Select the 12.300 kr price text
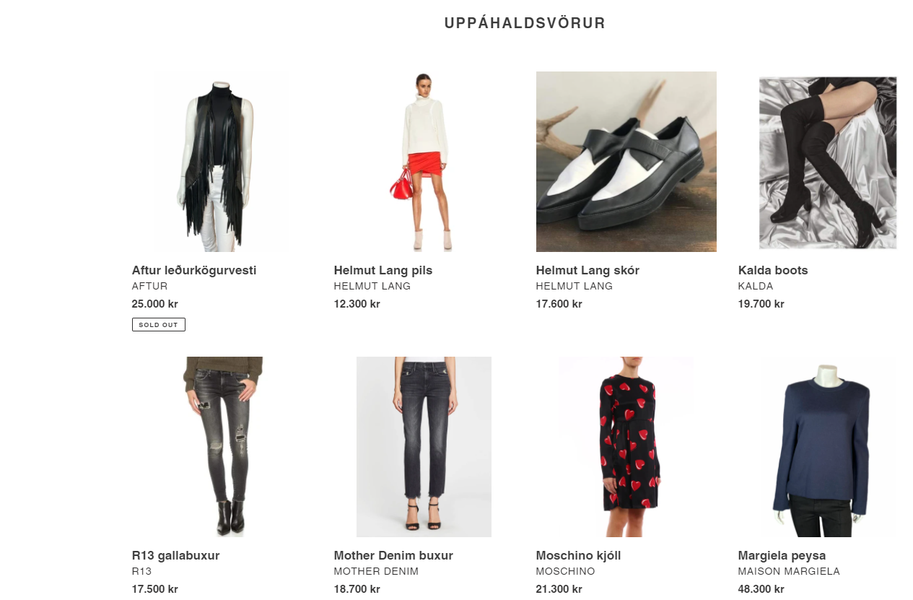The image size is (913, 600). (357, 303)
